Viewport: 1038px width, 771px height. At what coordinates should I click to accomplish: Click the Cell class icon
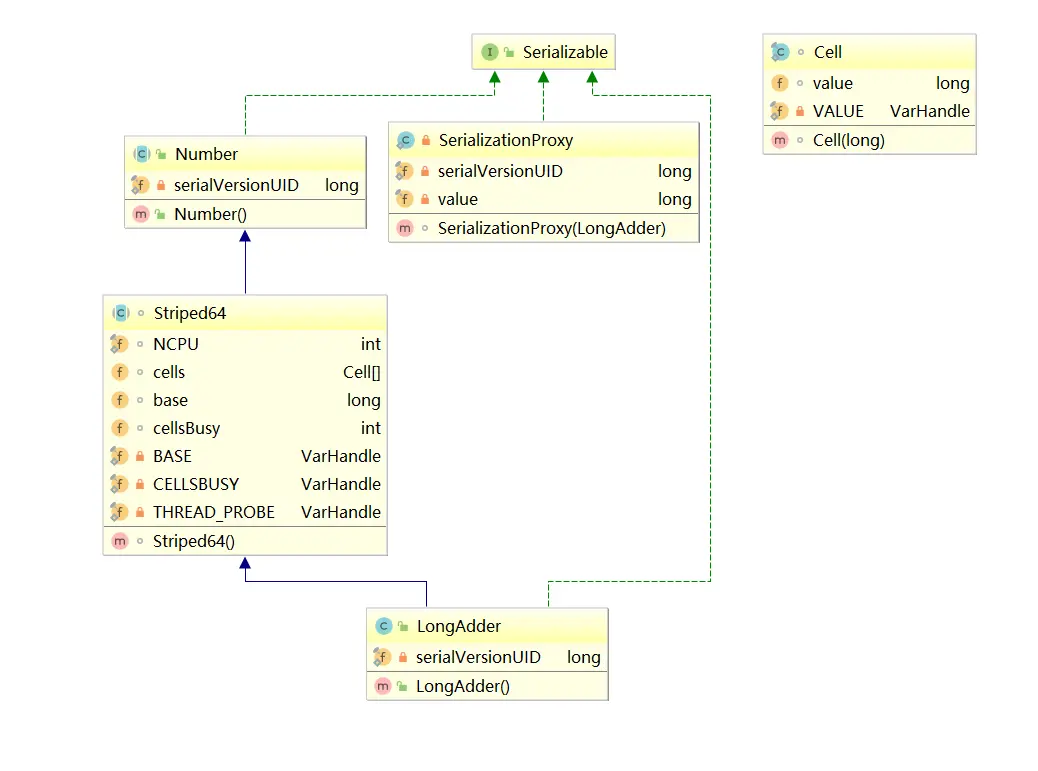tap(780, 52)
